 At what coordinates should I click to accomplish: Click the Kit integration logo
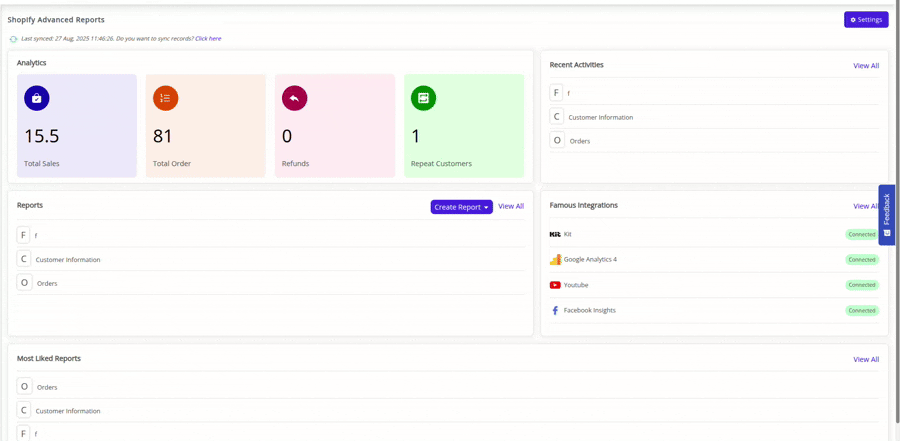(555, 234)
